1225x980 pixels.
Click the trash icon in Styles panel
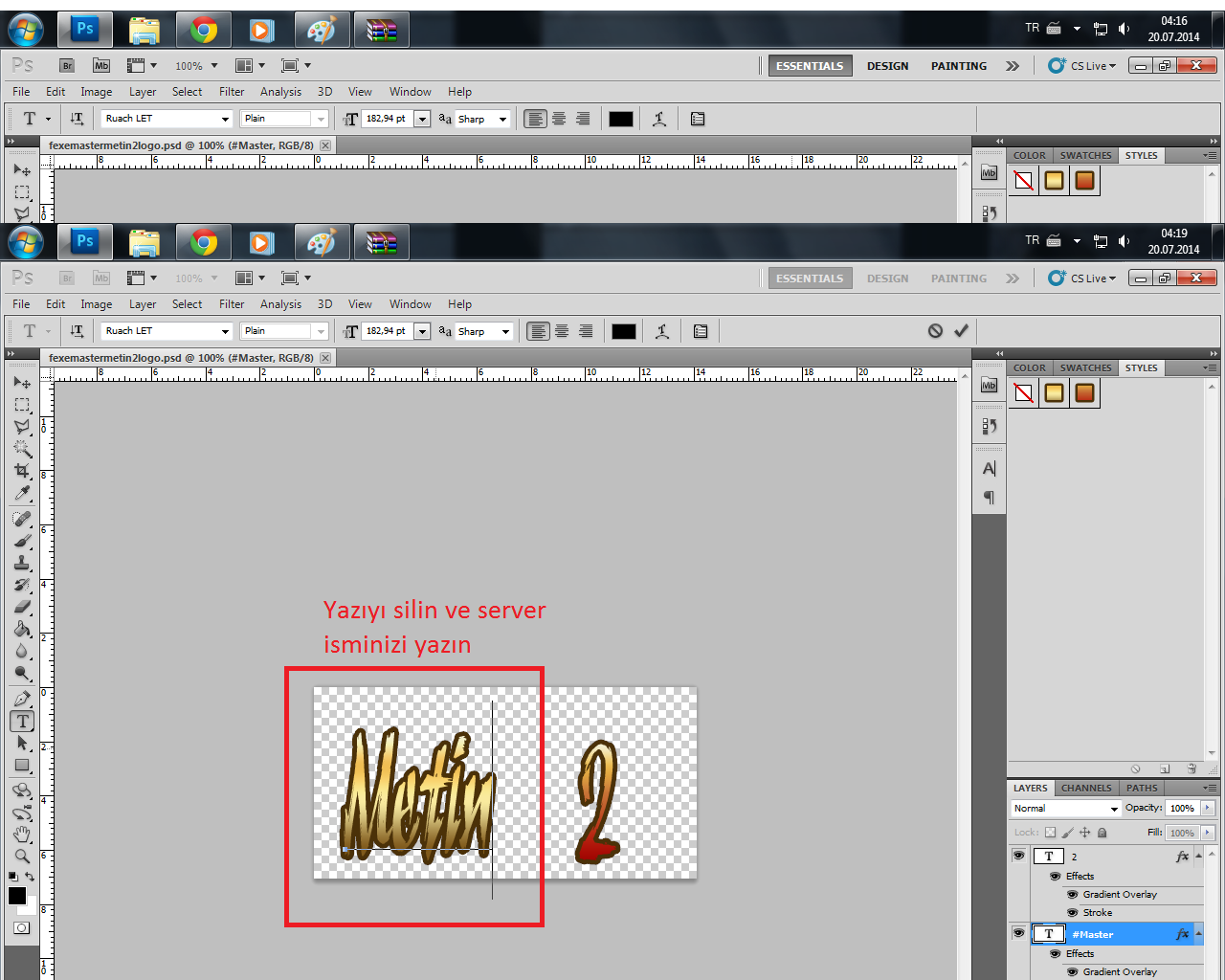pos(1192,768)
